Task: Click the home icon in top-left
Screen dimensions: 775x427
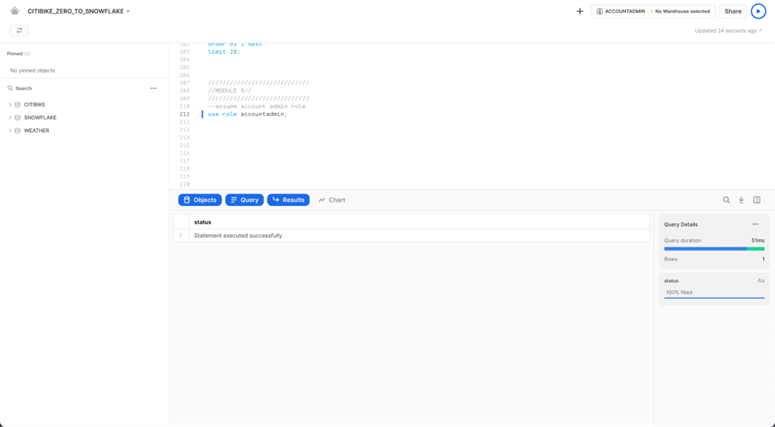Action: click(14, 11)
